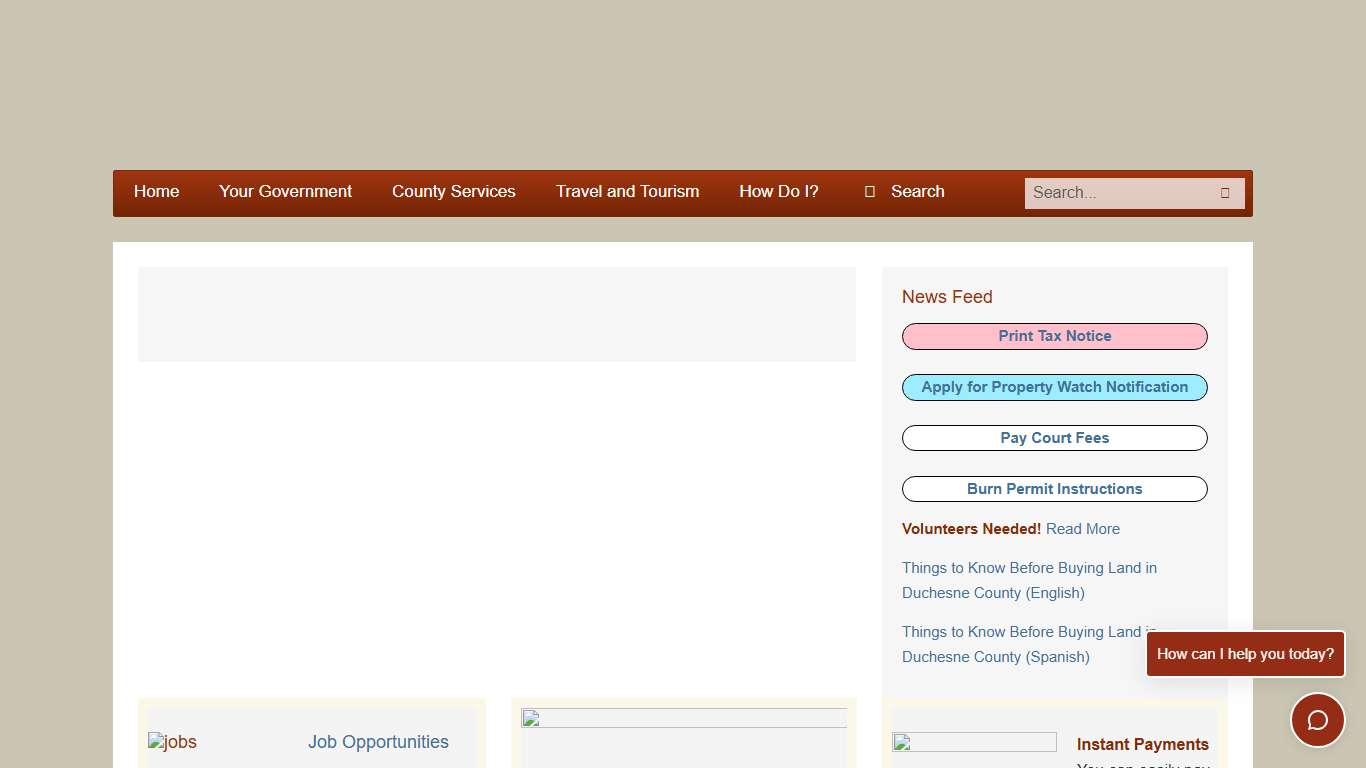The image size is (1366, 768).
Task: Click the How can I help you today? bubble
Action: click(1245, 654)
